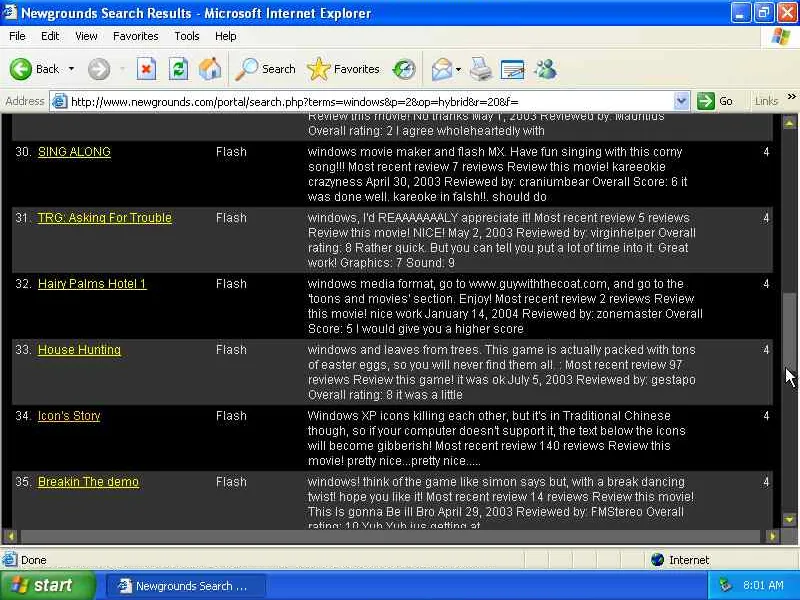This screenshot has width=800, height=600.
Task: Click the number 31. beside TRG result
Action: 22,218
